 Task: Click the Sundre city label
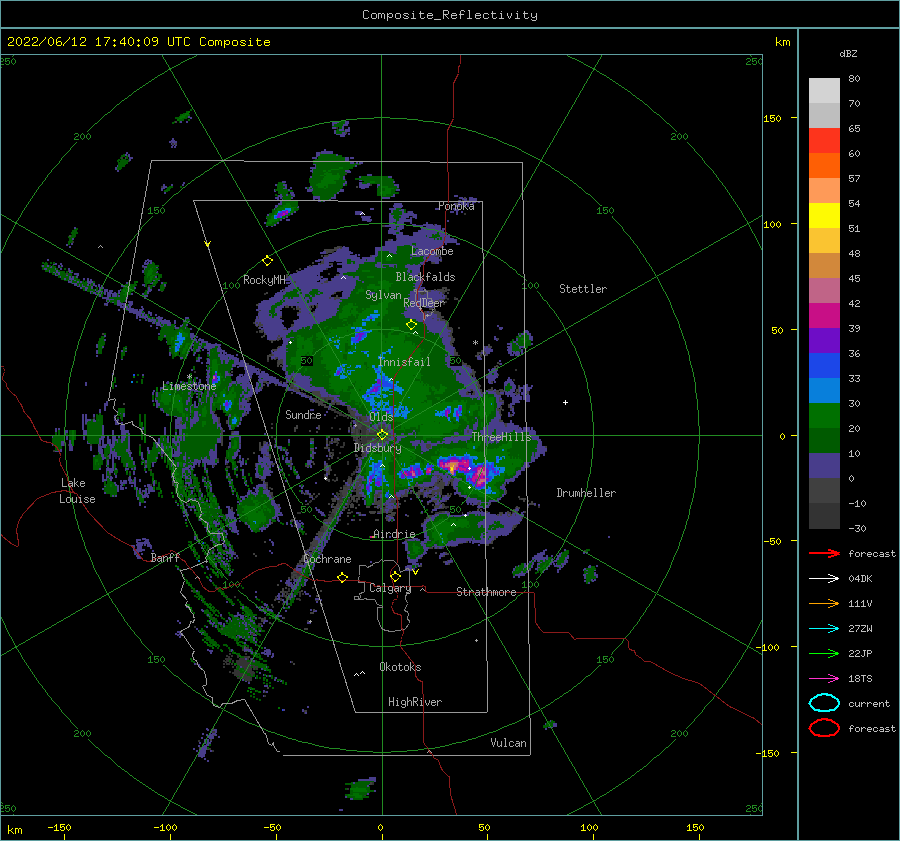pyautogui.click(x=303, y=414)
